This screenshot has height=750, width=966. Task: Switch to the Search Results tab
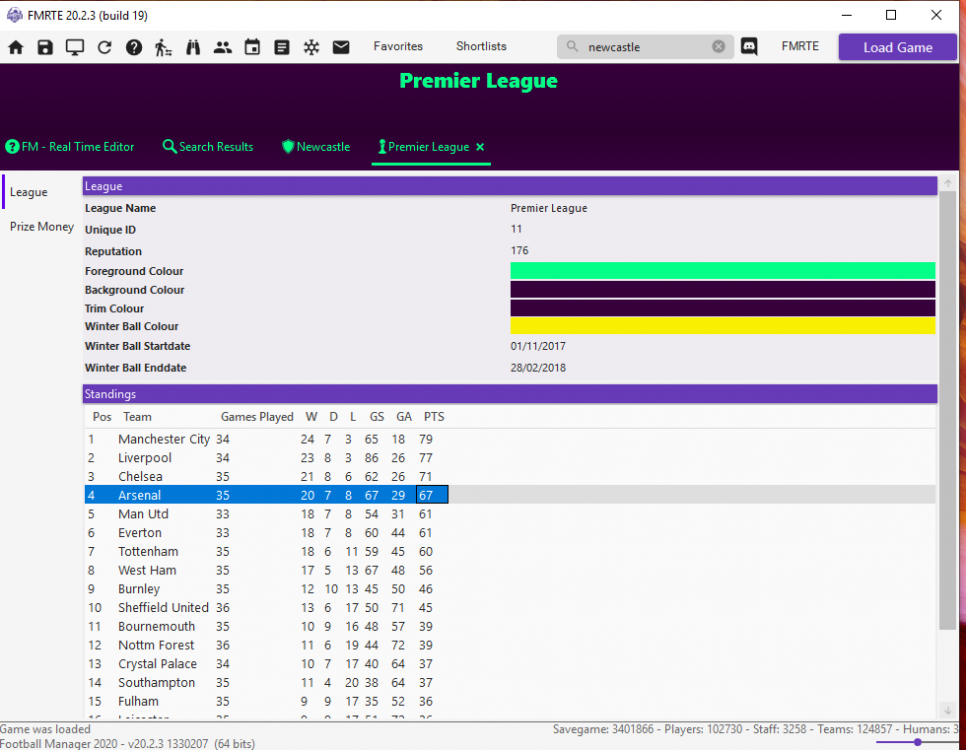click(208, 147)
